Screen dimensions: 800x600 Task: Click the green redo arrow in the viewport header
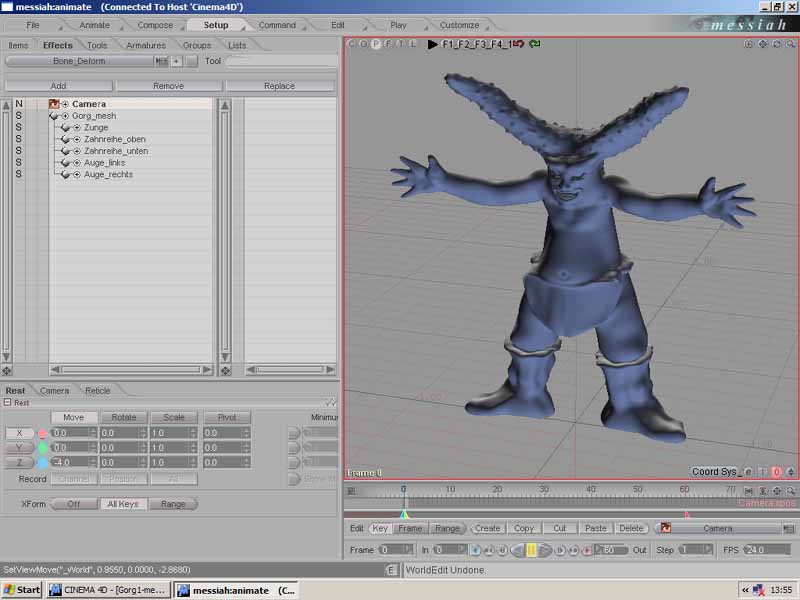535,44
